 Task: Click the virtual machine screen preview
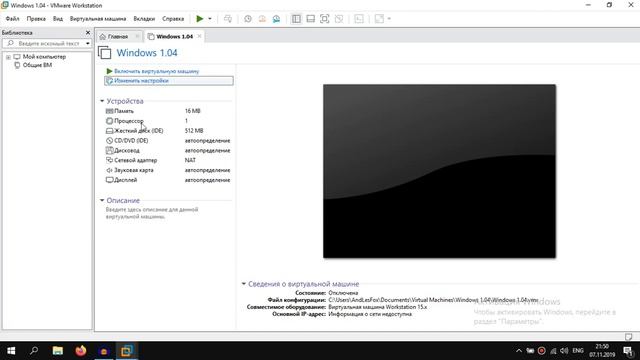coord(439,171)
